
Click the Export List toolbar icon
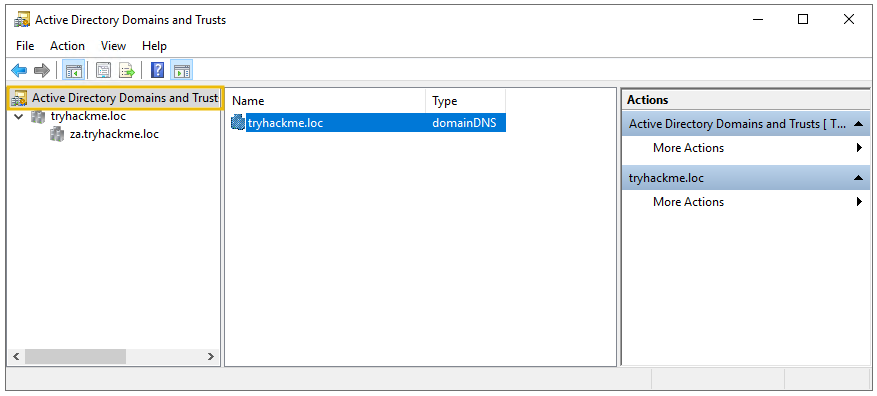pyautogui.click(x=127, y=70)
